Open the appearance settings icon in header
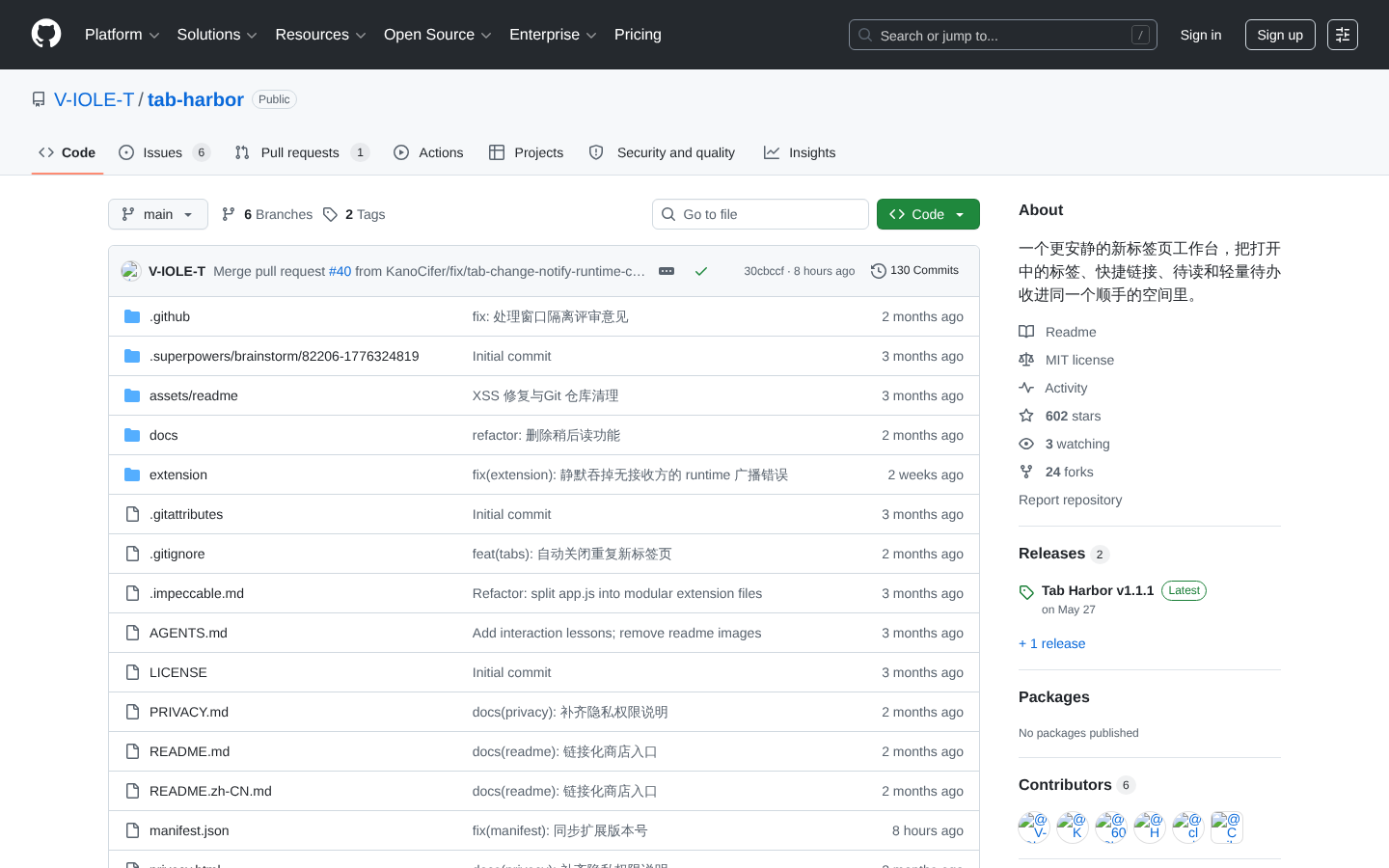Viewport: 1389px width, 868px height. click(x=1343, y=35)
